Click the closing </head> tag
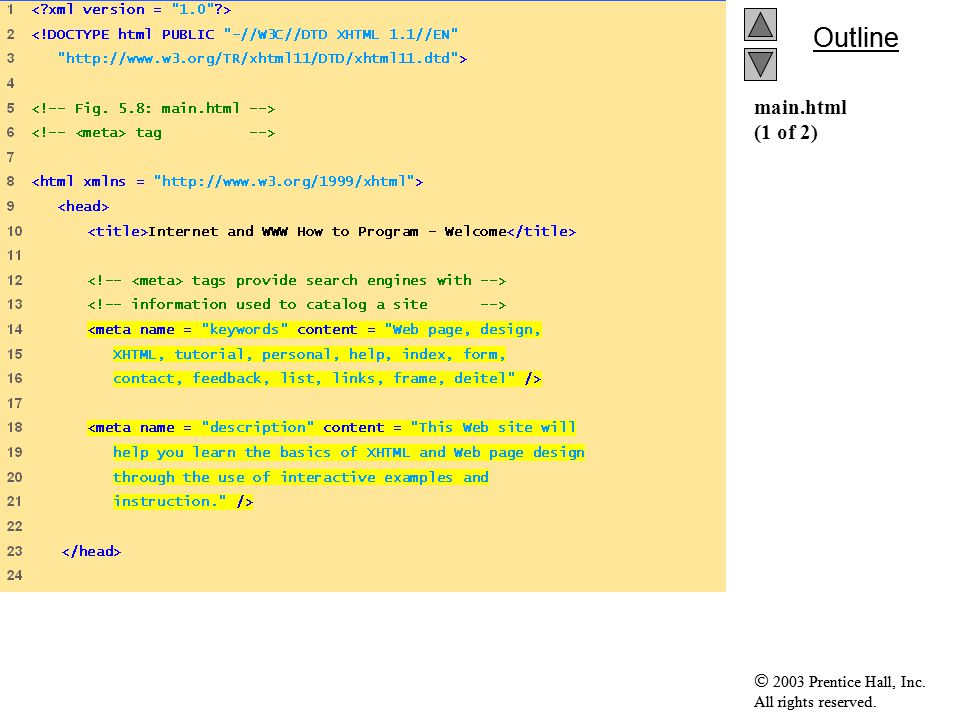The image size is (960, 720). point(91,551)
